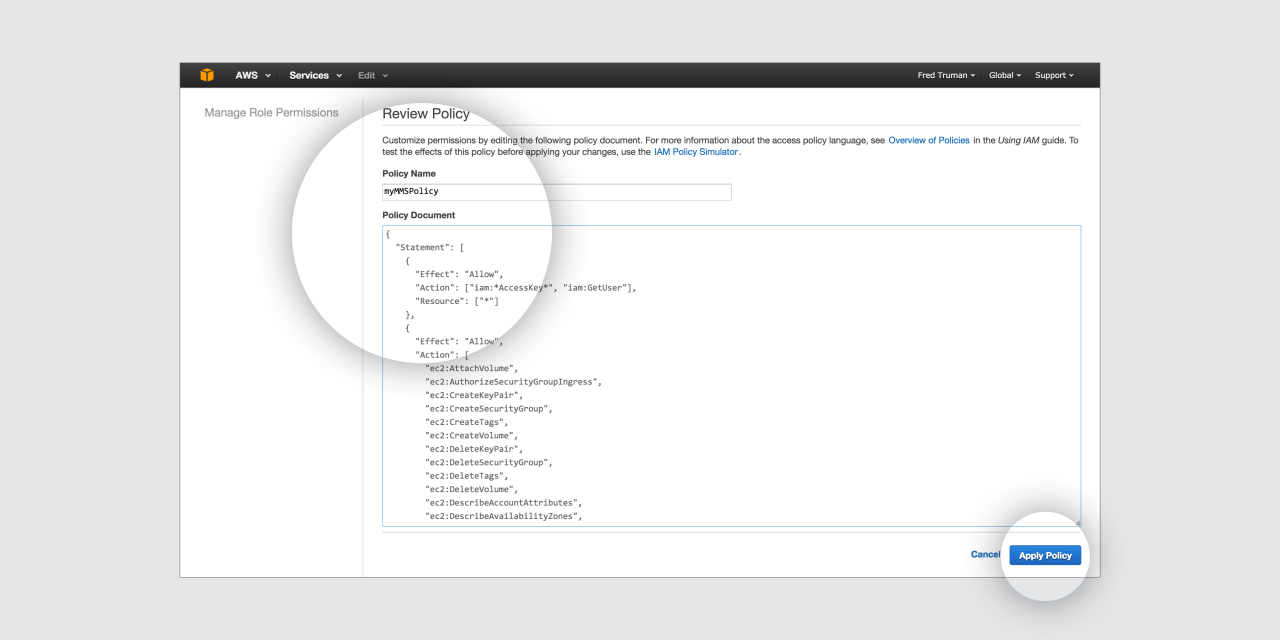Viewport: 1280px width, 640px height.
Task: Open the Support menu
Action: tap(1054, 76)
